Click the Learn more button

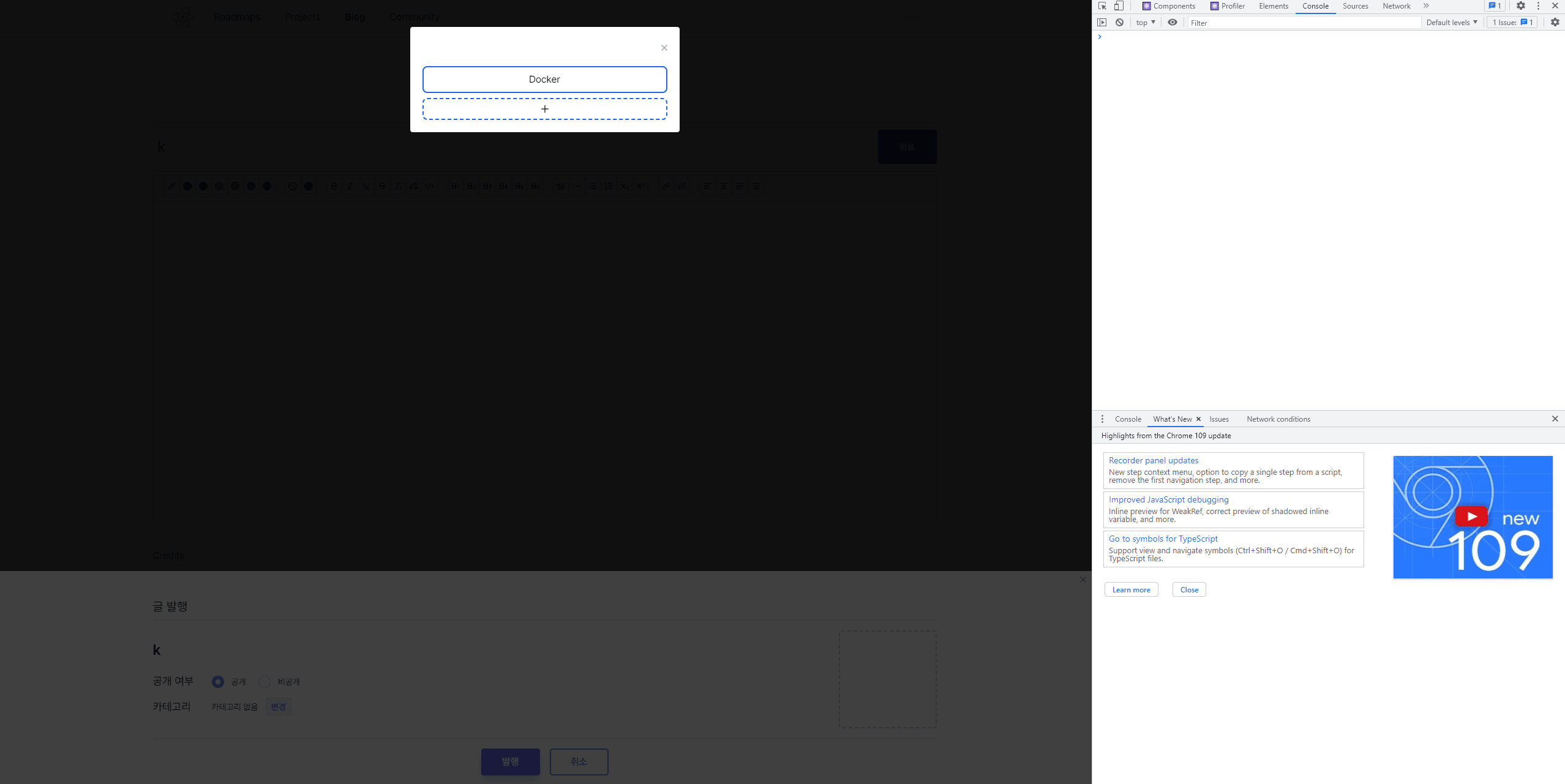[1131, 590]
